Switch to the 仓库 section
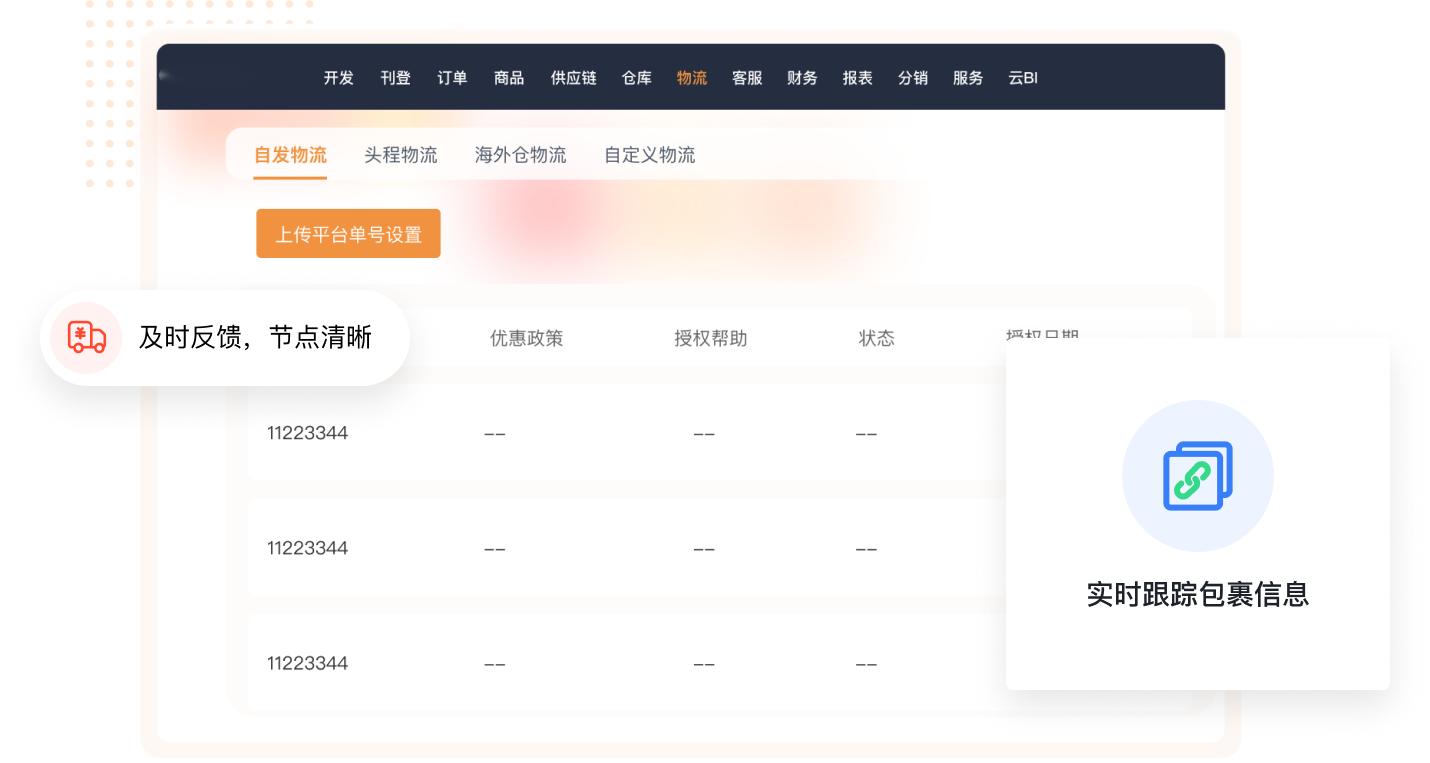This screenshot has width=1430, height=763. [636, 78]
